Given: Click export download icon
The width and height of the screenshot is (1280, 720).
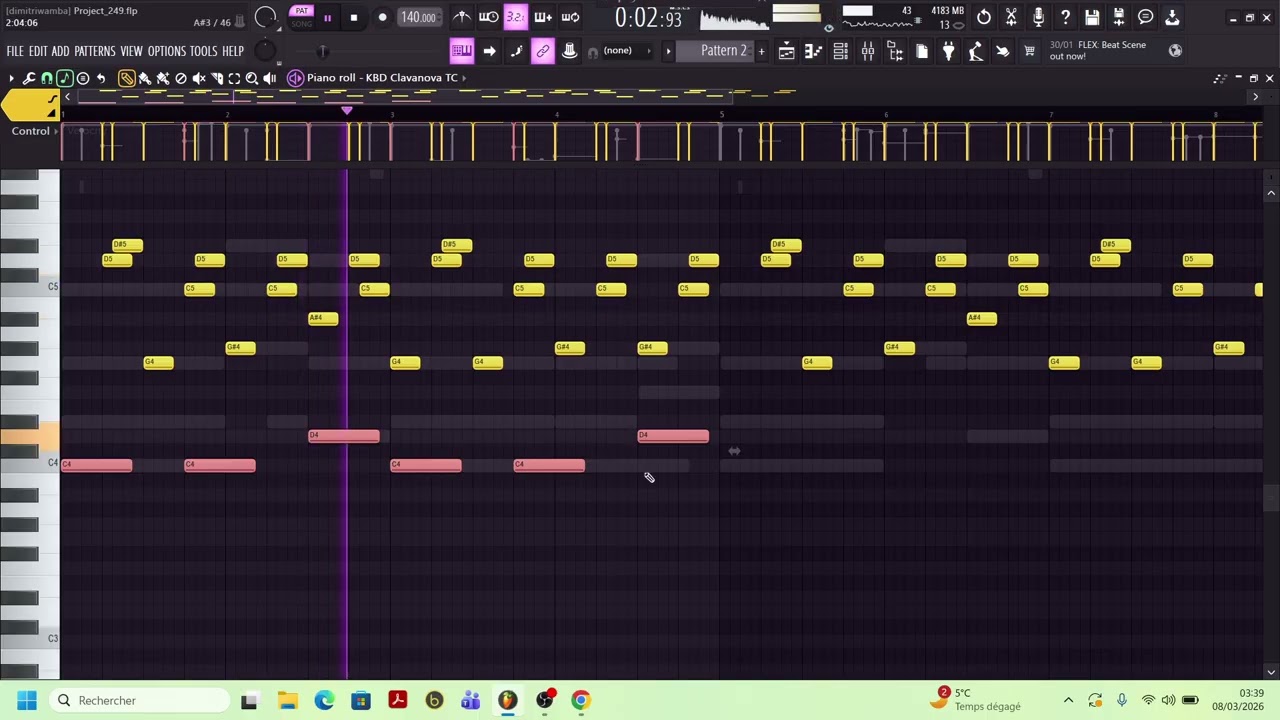Looking at the screenshot, I should coord(1172,17).
